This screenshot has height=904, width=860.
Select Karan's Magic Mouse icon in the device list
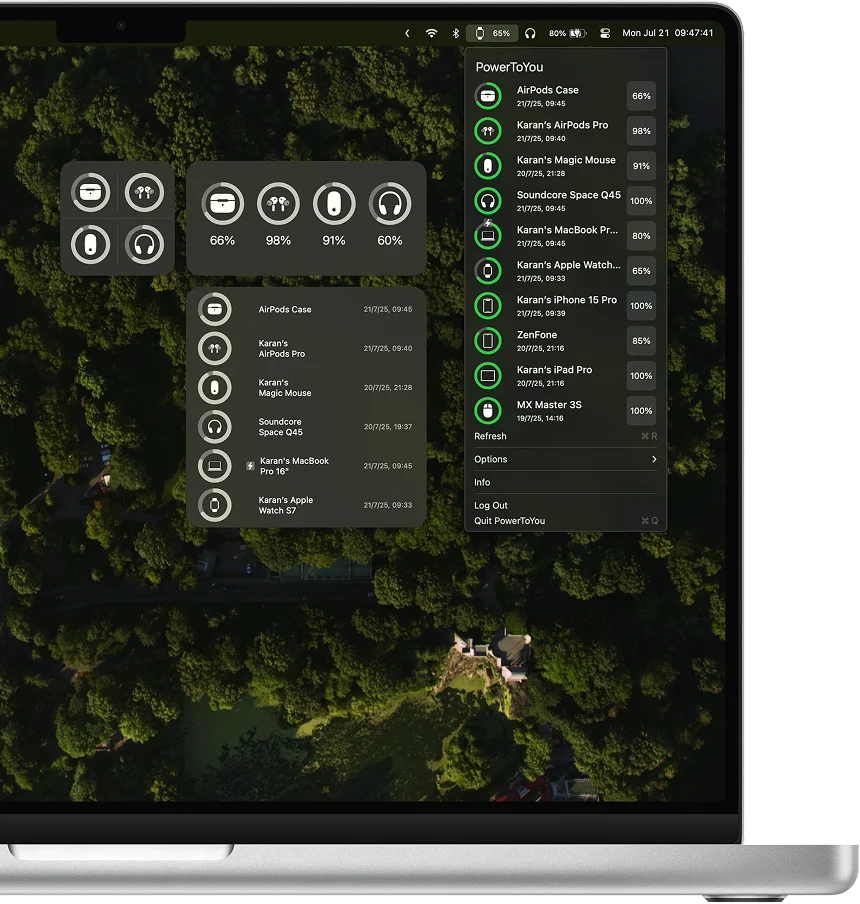(x=488, y=165)
